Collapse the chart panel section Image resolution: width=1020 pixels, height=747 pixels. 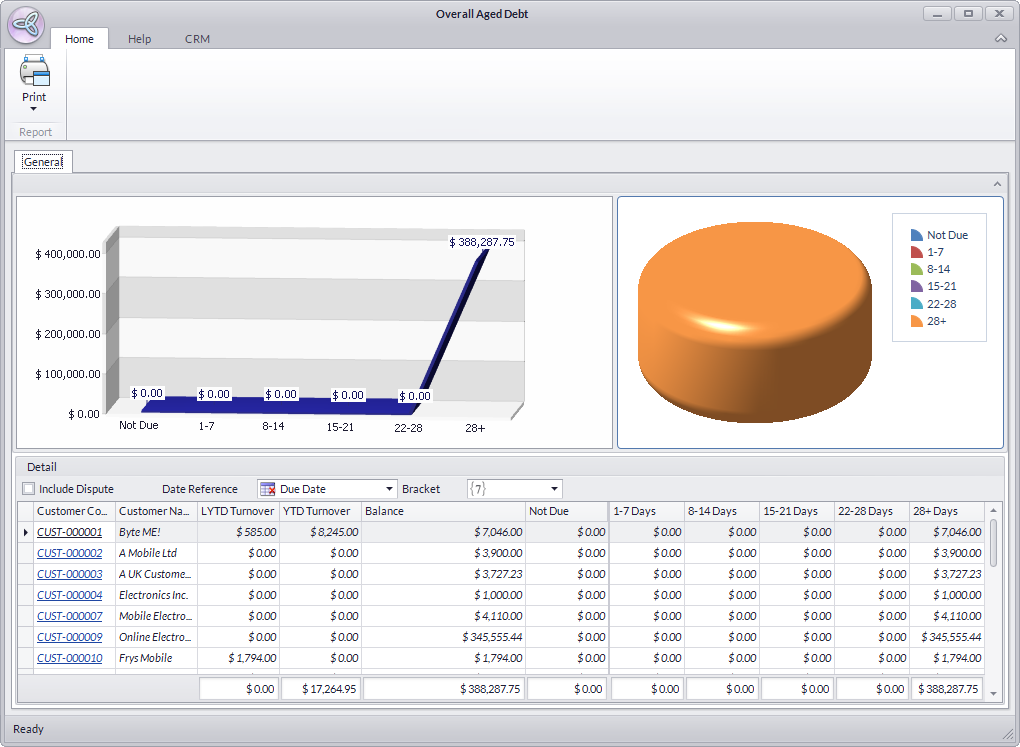click(x=996, y=184)
